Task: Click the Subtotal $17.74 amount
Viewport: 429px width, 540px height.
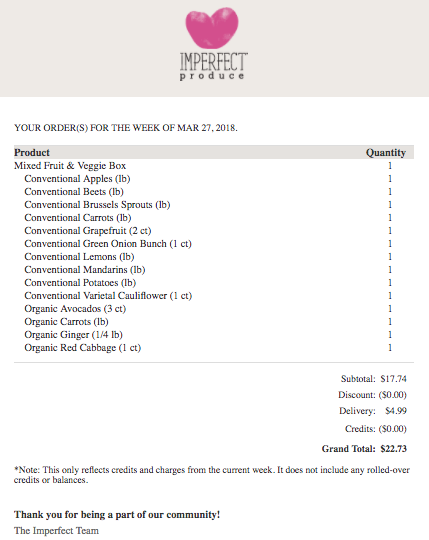Action: pyautogui.click(x=394, y=379)
